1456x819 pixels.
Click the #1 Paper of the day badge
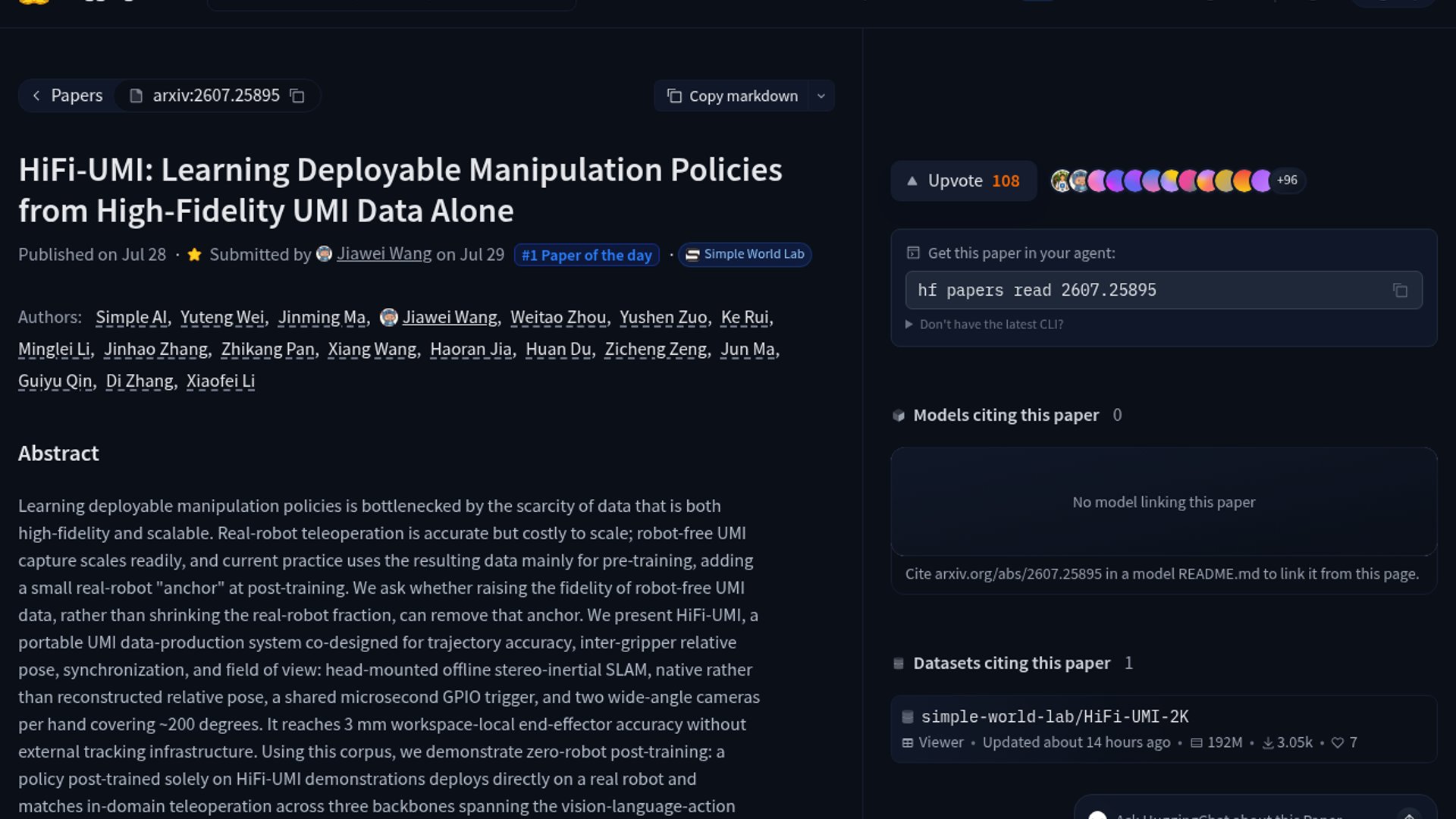pos(586,255)
